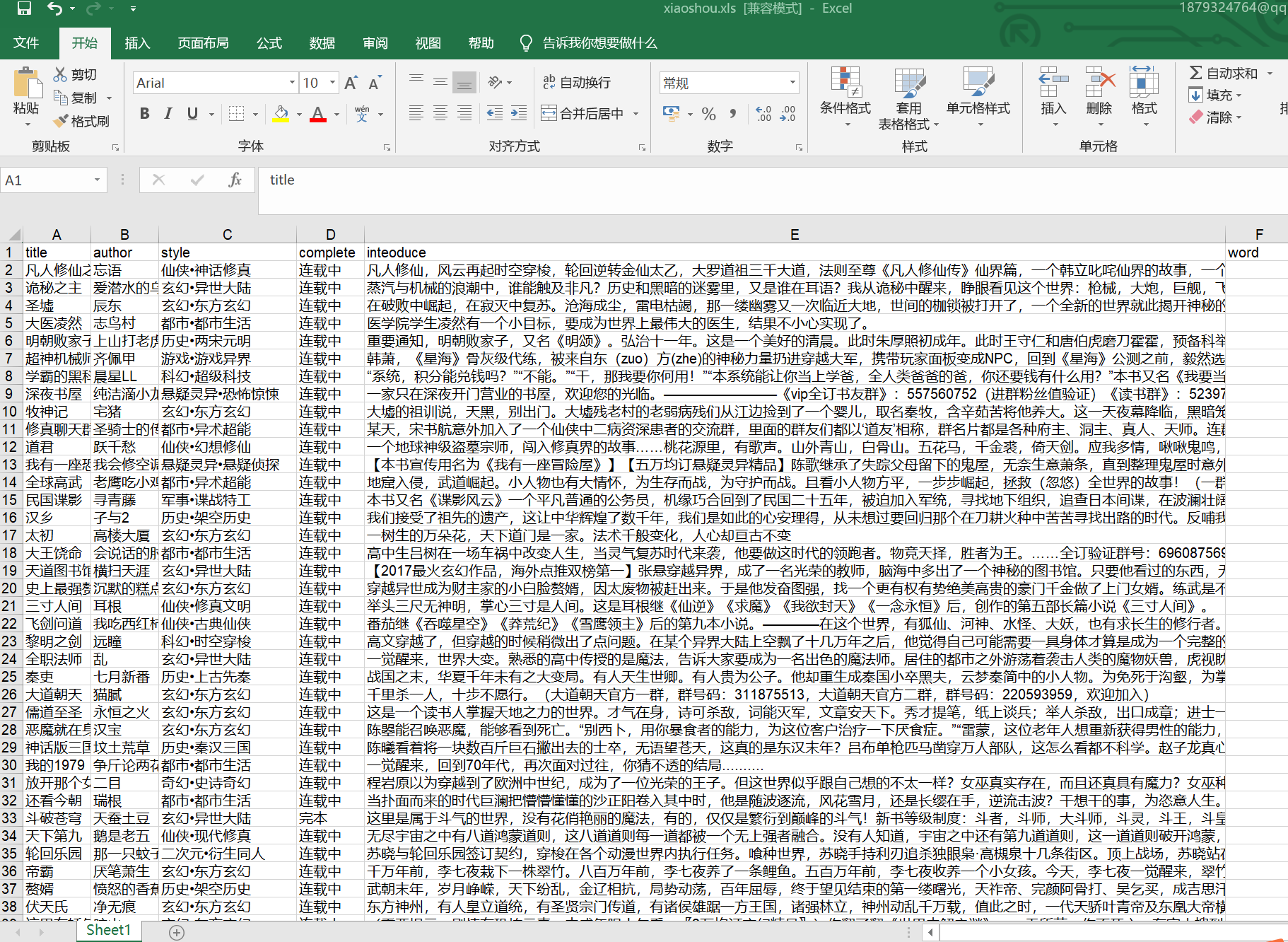This screenshot has width=1288, height=942.
Task: Decrease decimal places
Action: [788, 113]
